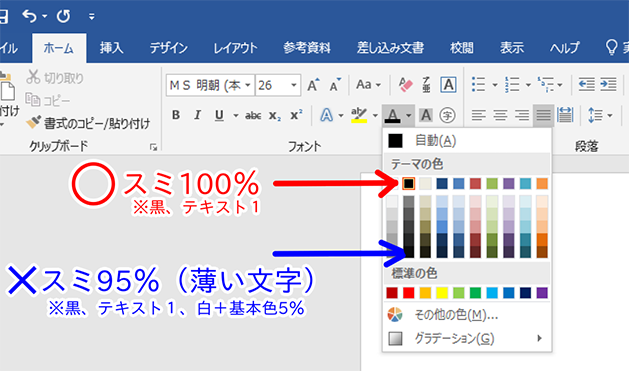
Task: Select black Text 1 theme swatch
Action: click(408, 184)
